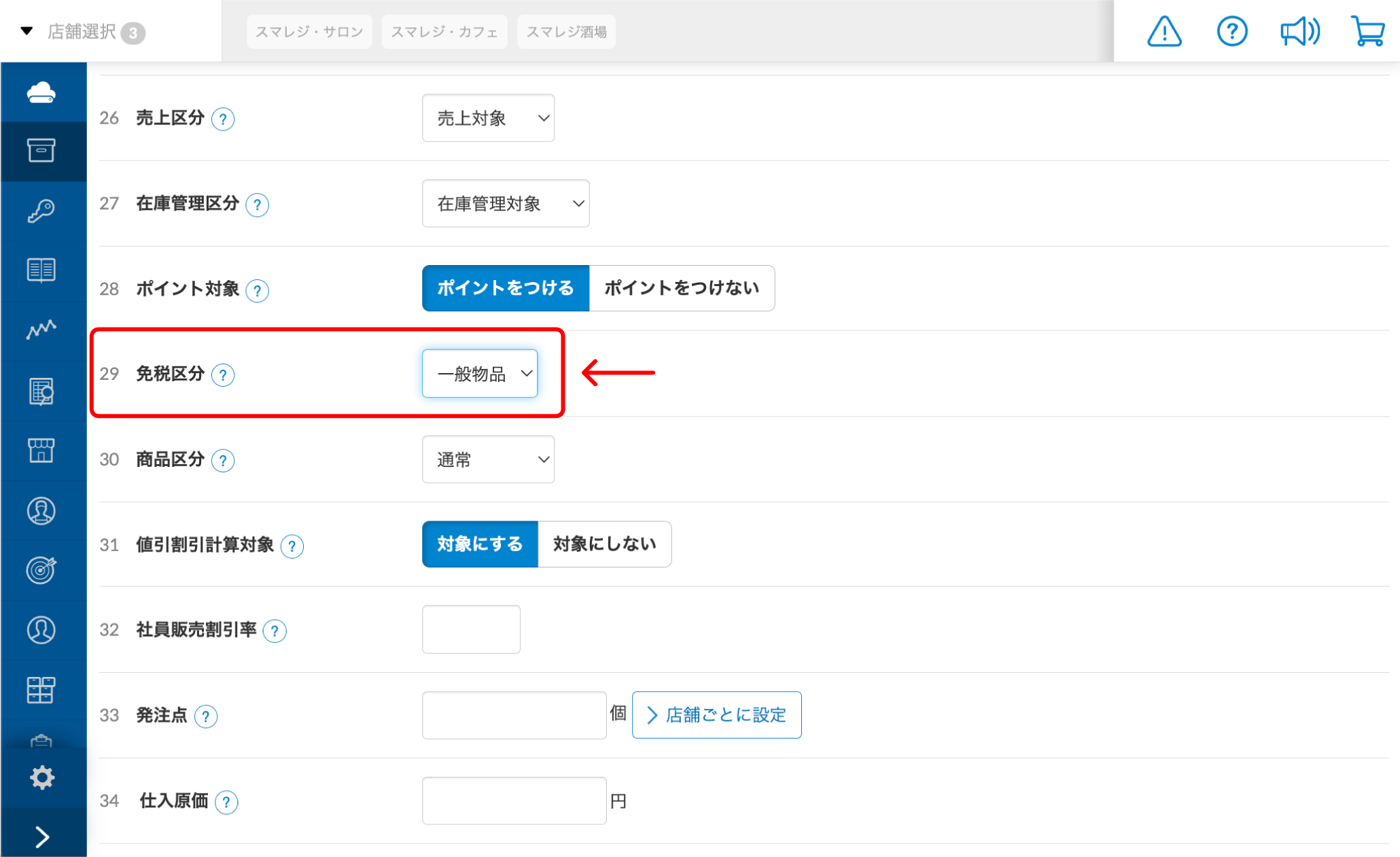The image size is (1400, 857).
Task: Show help for 商品区分
Action: [x=223, y=460]
